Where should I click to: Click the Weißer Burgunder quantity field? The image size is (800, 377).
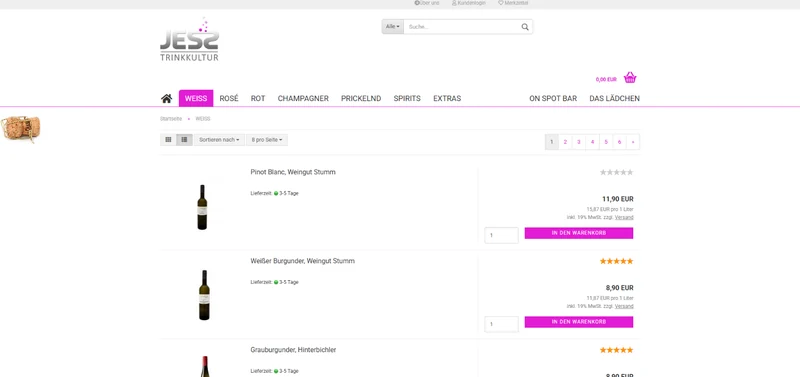(502, 324)
